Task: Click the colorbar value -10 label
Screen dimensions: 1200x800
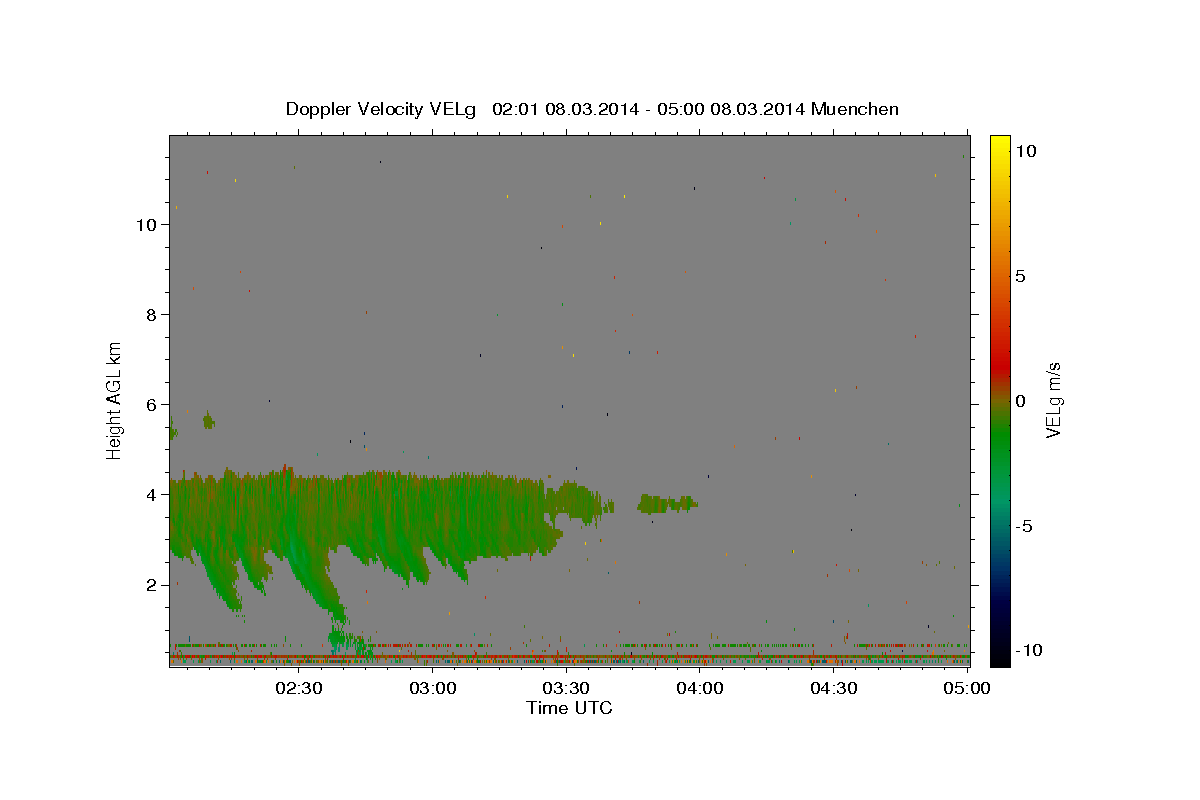Action: [x=1029, y=650]
